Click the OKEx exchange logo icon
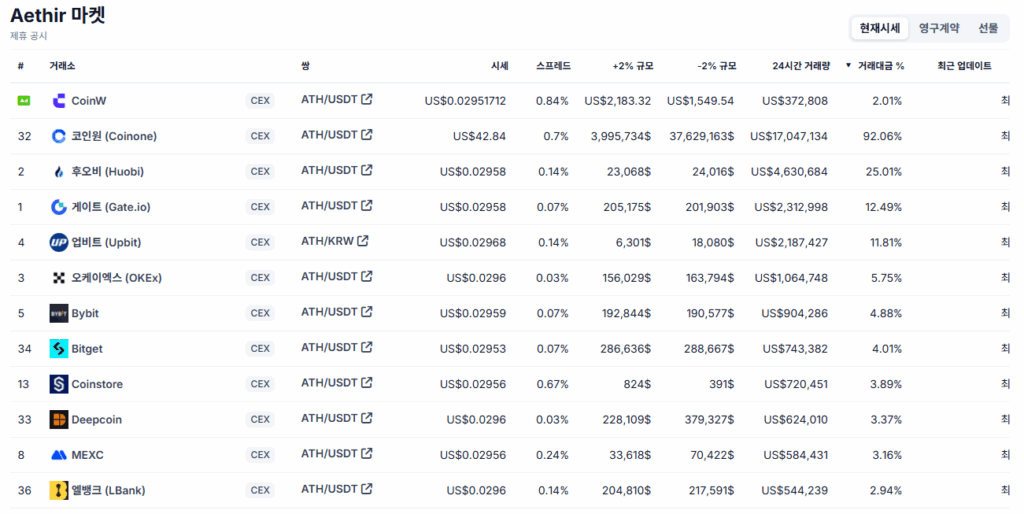The image size is (1024, 514). click(58, 278)
